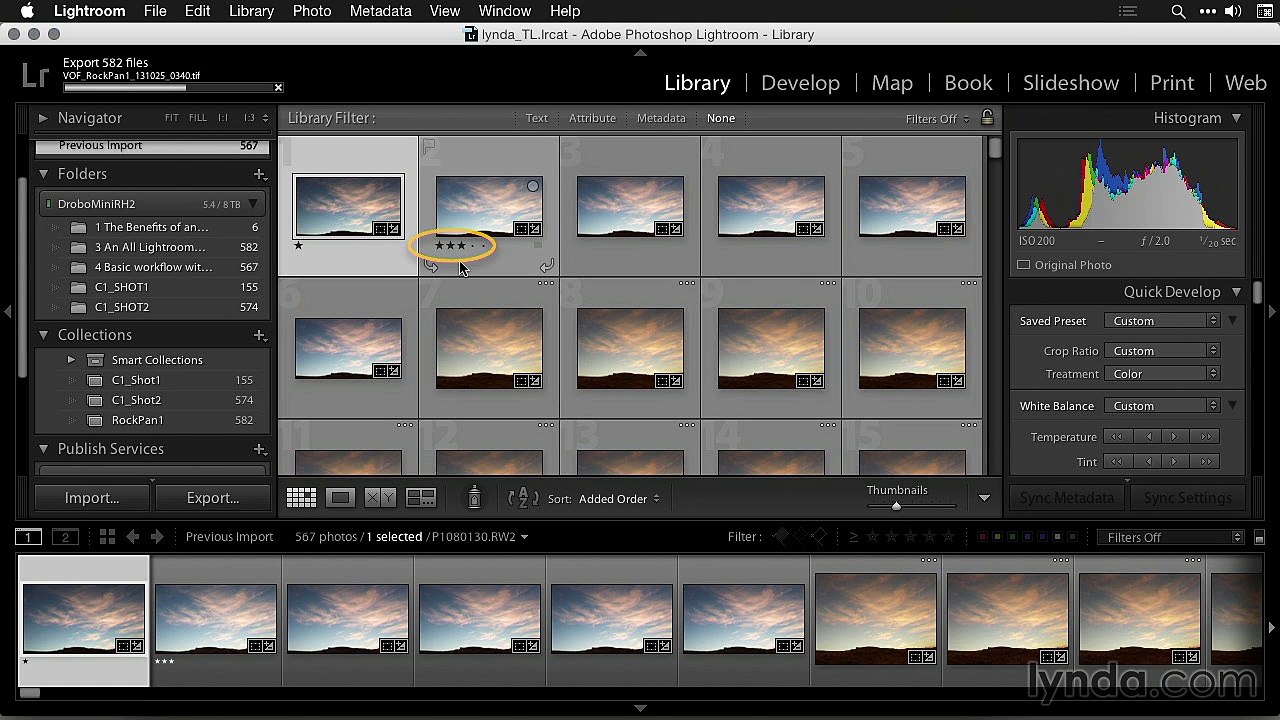Viewport: 1280px width, 720px height.
Task: Open the Metadata menu
Action: (380, 11)
